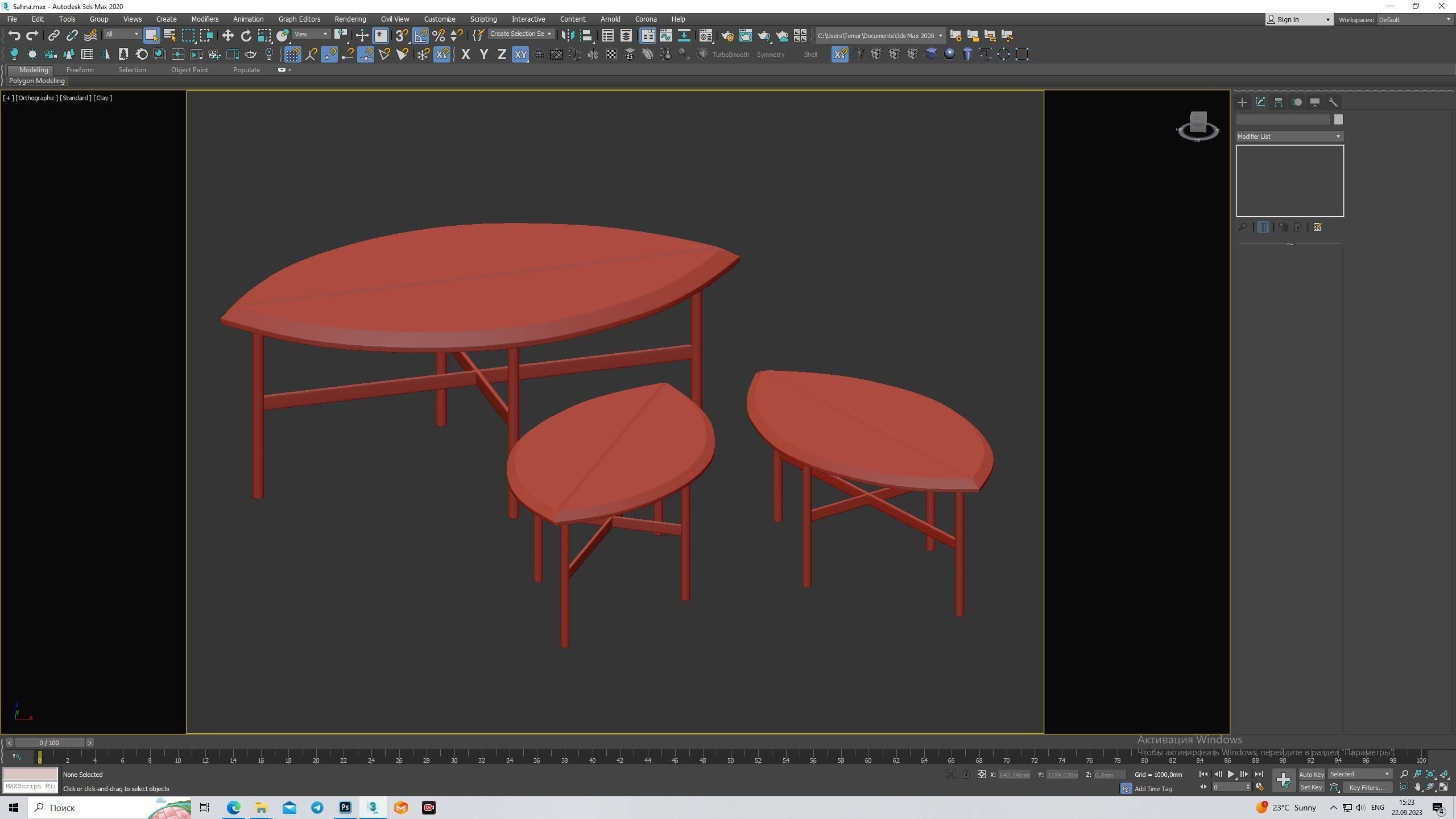Restrict transform to Y axis
Screen dimensions: 1456x819
click(483, 54)
